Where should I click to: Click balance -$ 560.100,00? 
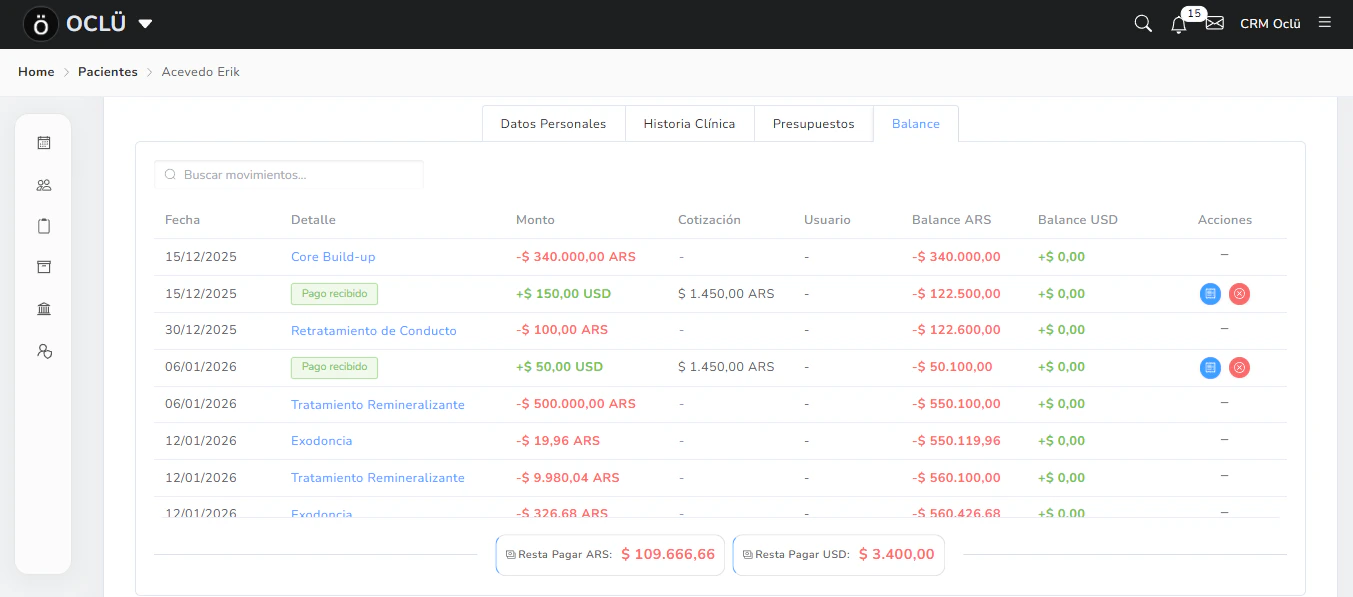coord(956,478)
